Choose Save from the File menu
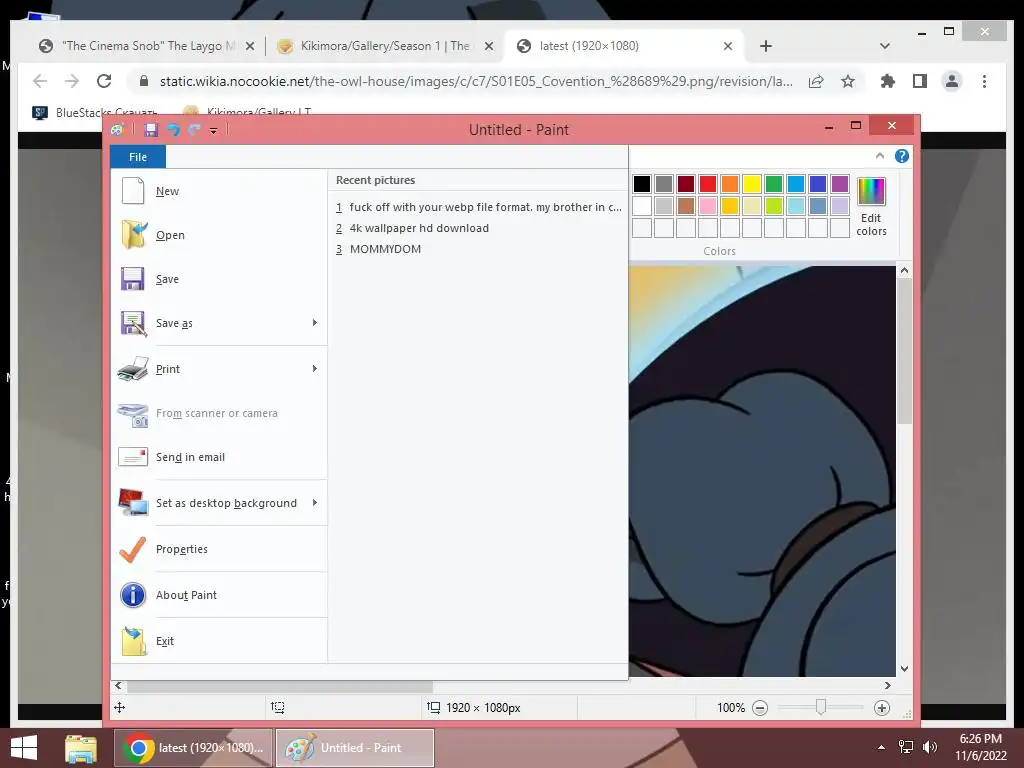 219,279
